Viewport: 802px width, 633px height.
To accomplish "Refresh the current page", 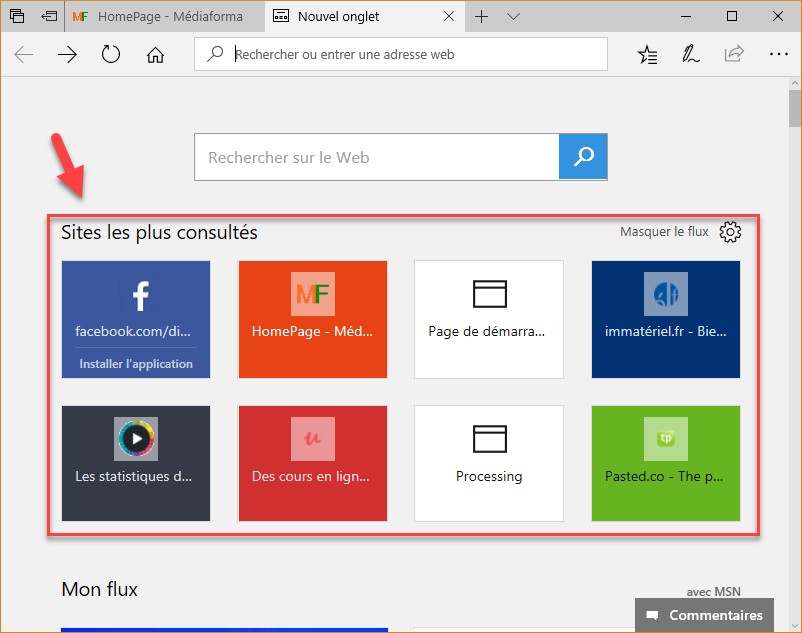I will pyautogui.click(x=111, y=55).
